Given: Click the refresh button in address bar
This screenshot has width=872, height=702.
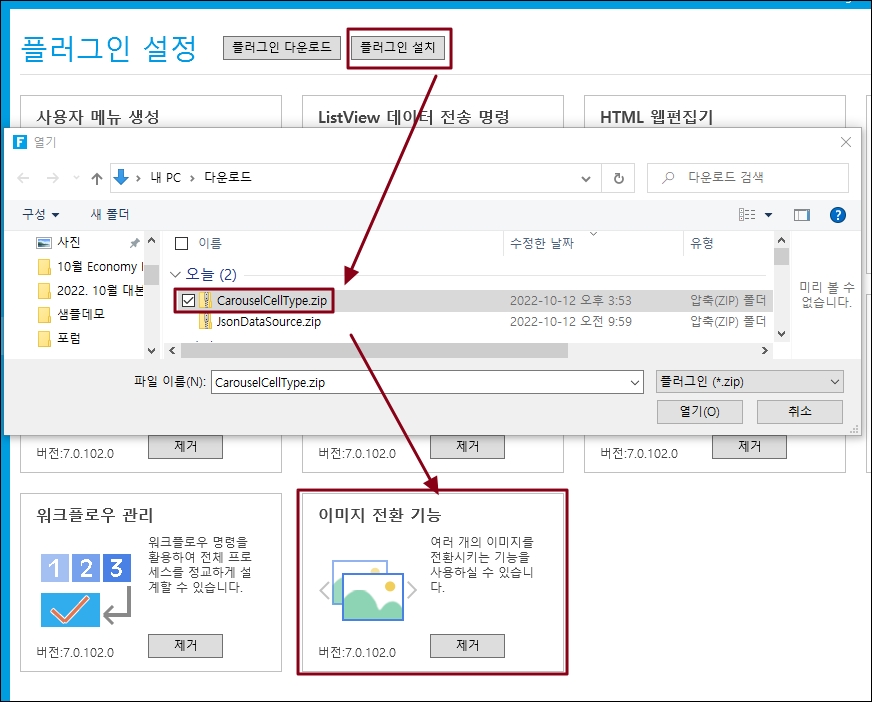Looking at the screenshot, I should [x=619, y=178].
